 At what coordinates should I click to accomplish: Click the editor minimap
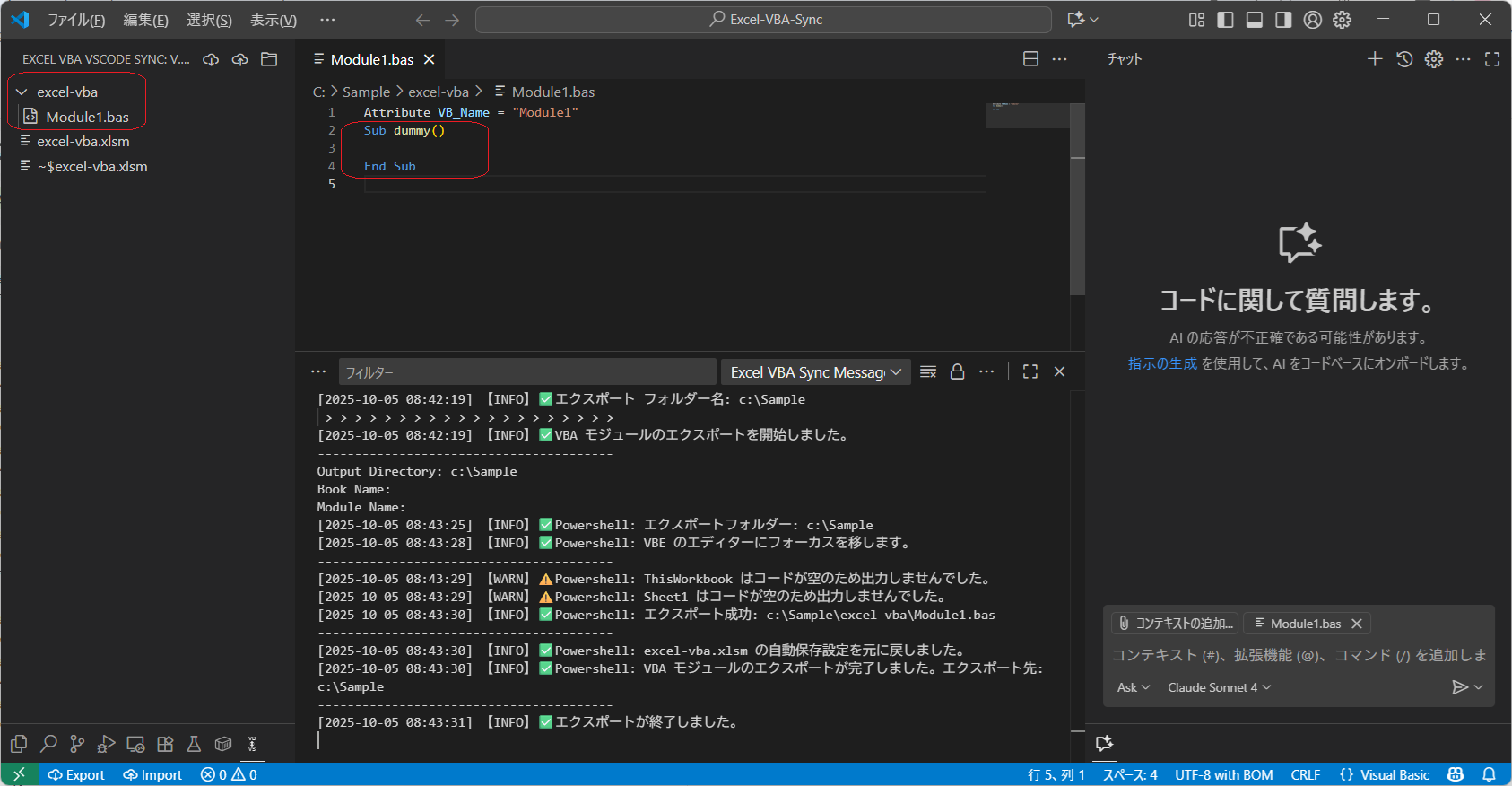tap(1027, 116)
